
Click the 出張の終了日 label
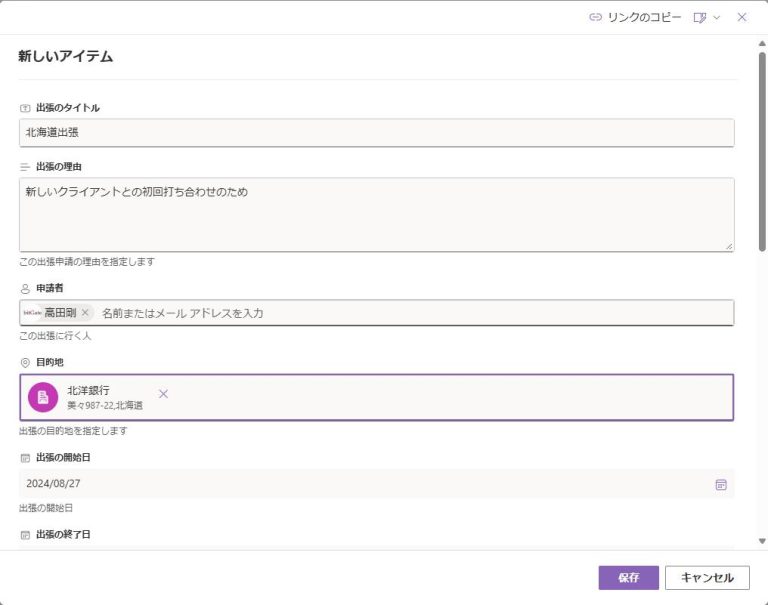[63, 534]
